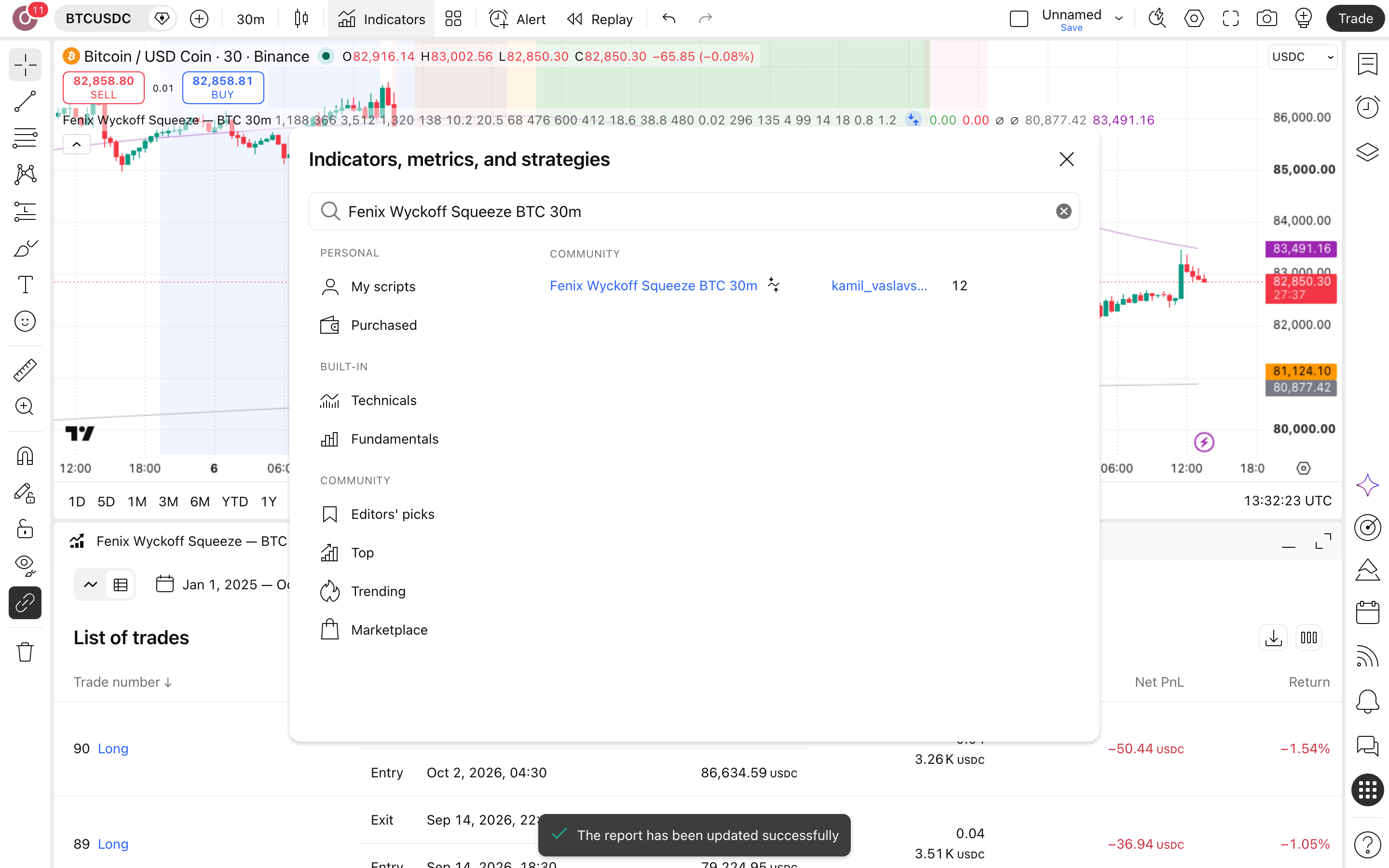Screen dimensions: 1389x868
Task: Collapse the indicator legend chevron
Action: tap(76, 144)
